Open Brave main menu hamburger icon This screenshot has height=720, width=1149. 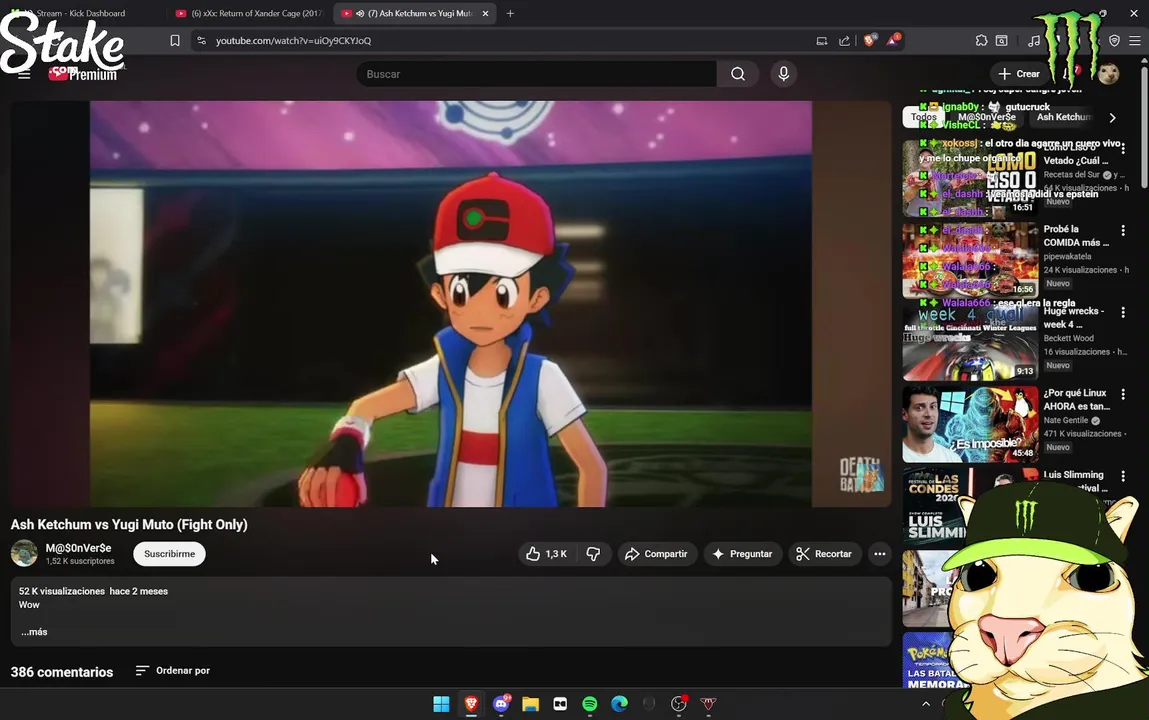pos(1134,41)
